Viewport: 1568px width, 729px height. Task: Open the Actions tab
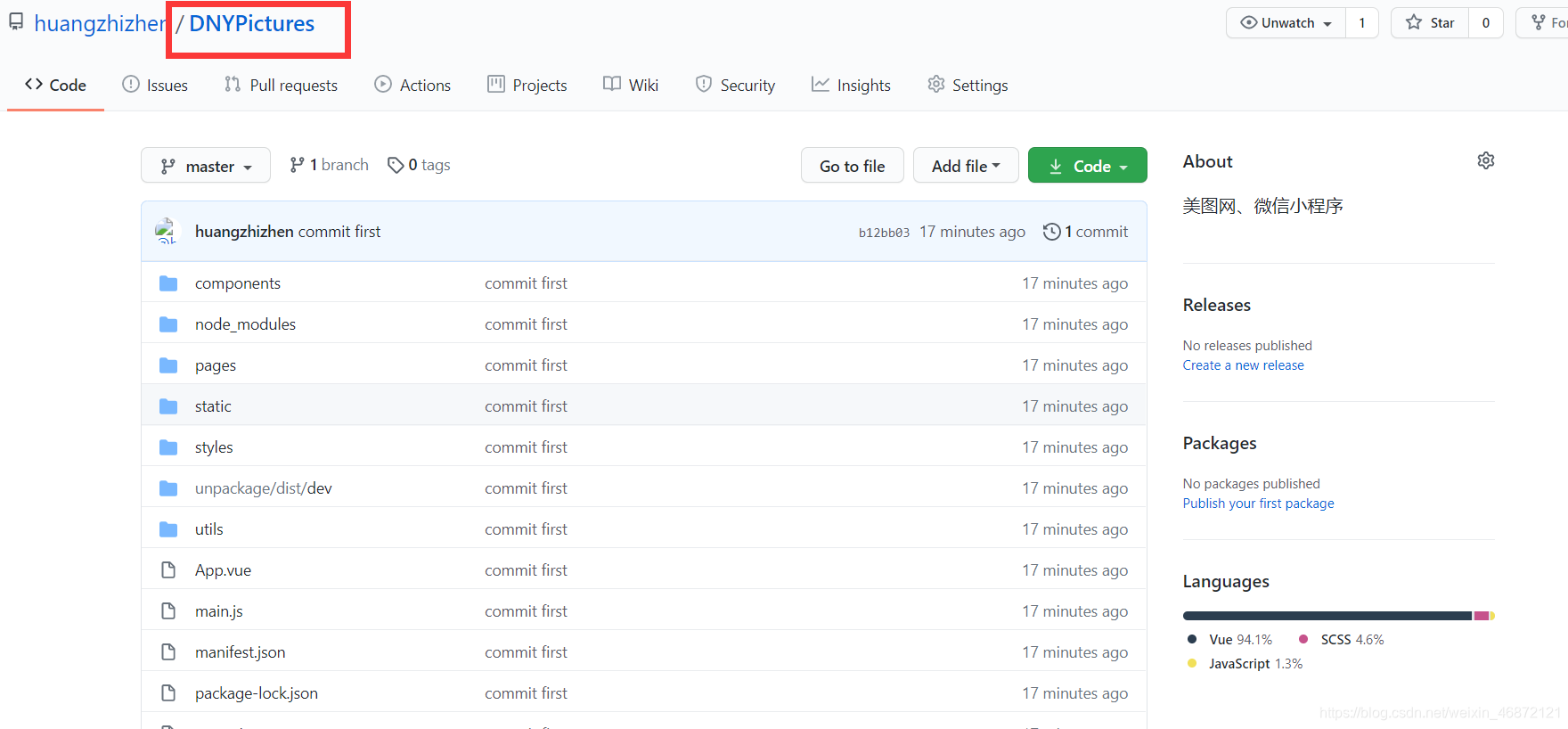(412, 85)
